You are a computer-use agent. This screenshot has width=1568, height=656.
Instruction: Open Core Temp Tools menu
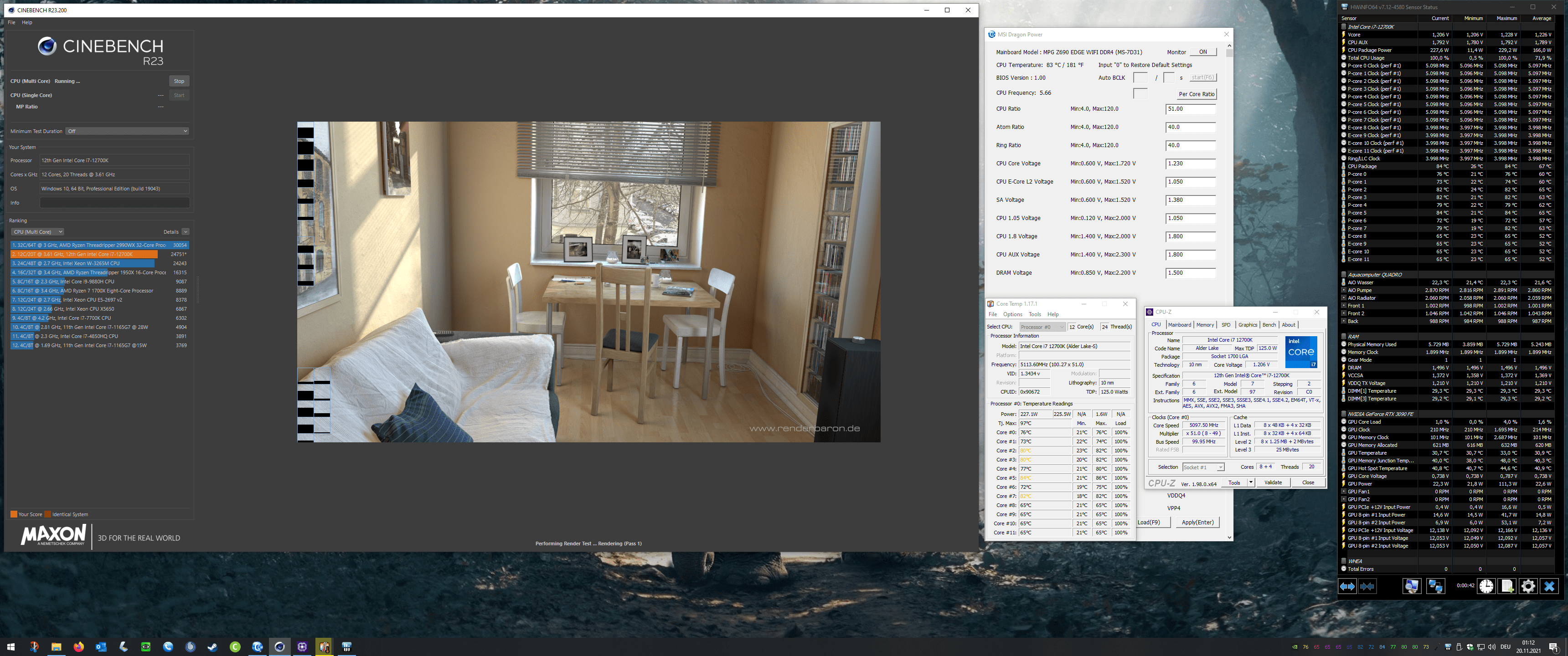(x=1035, y=315)
